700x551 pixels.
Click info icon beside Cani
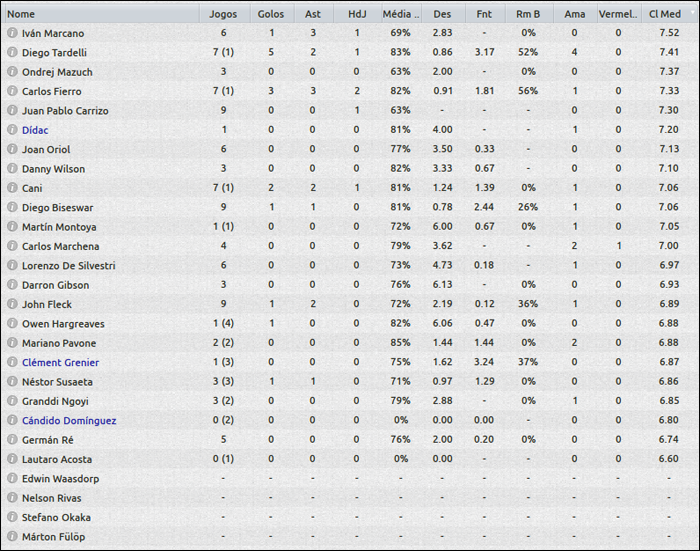click(x=12, y=188)
